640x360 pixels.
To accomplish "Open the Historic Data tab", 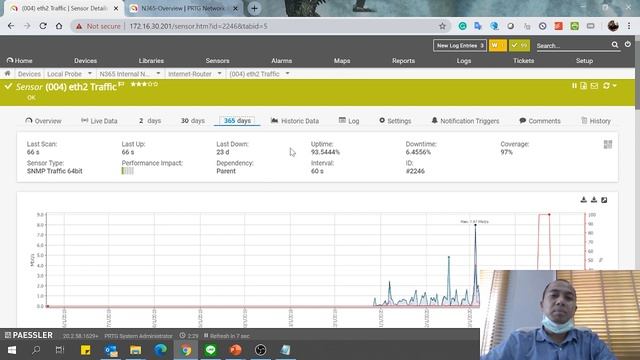I will tap(295, 121).
